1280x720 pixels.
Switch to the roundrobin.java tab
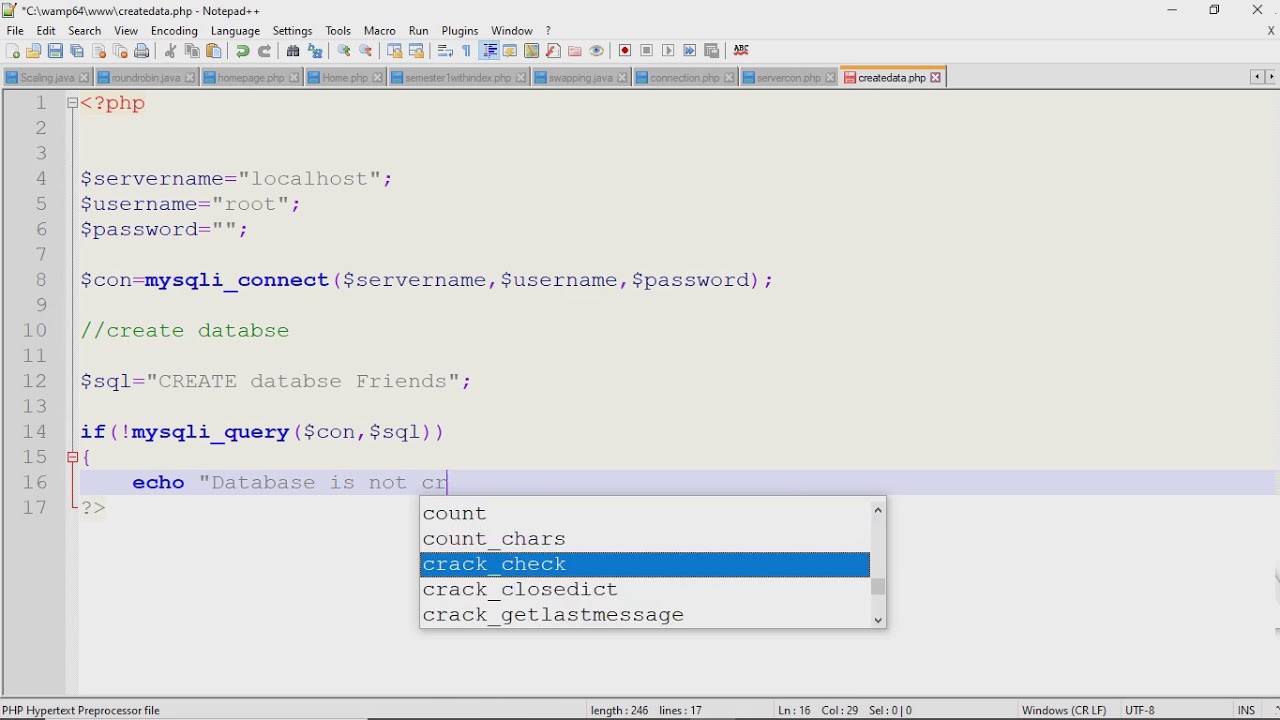pos(145,78)
